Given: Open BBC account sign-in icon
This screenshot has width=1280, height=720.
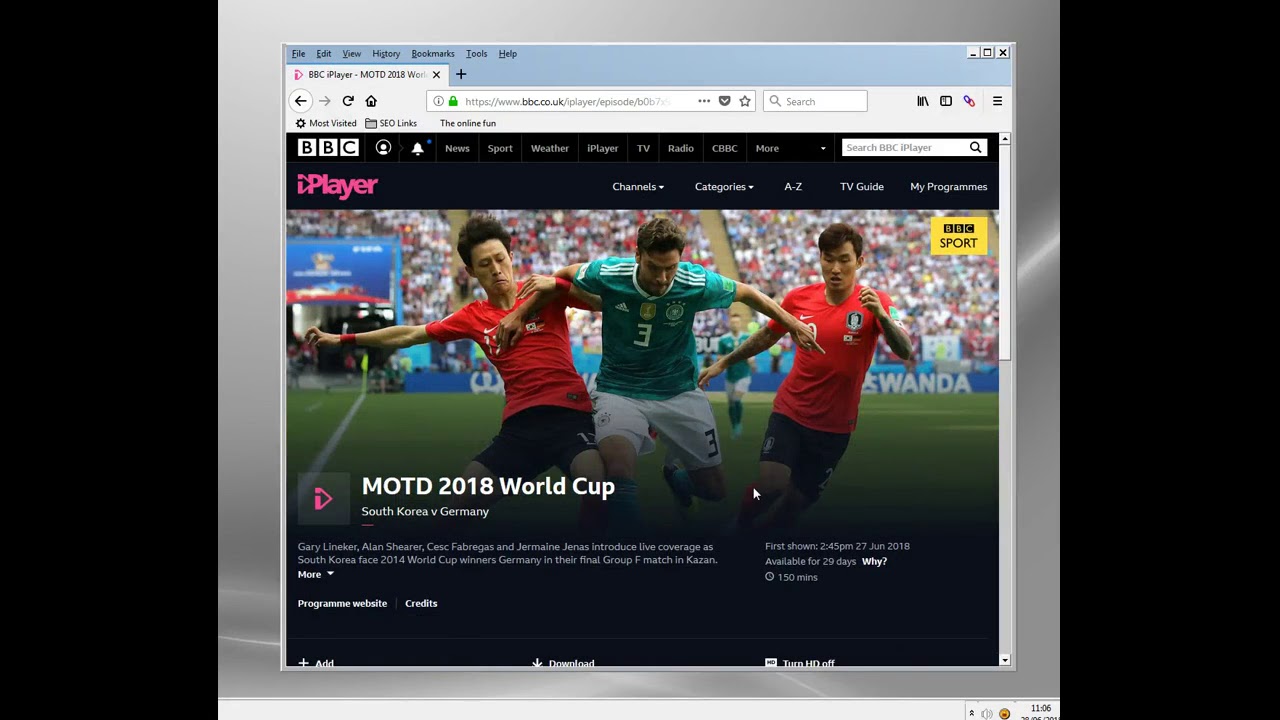Looking at the screenshot, I should [383, 148].
